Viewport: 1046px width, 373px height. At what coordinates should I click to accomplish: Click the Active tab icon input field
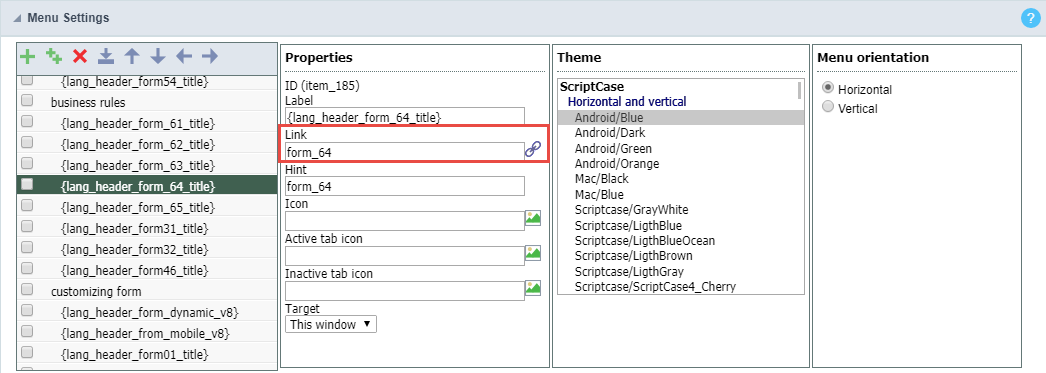(x=405, y=256)
